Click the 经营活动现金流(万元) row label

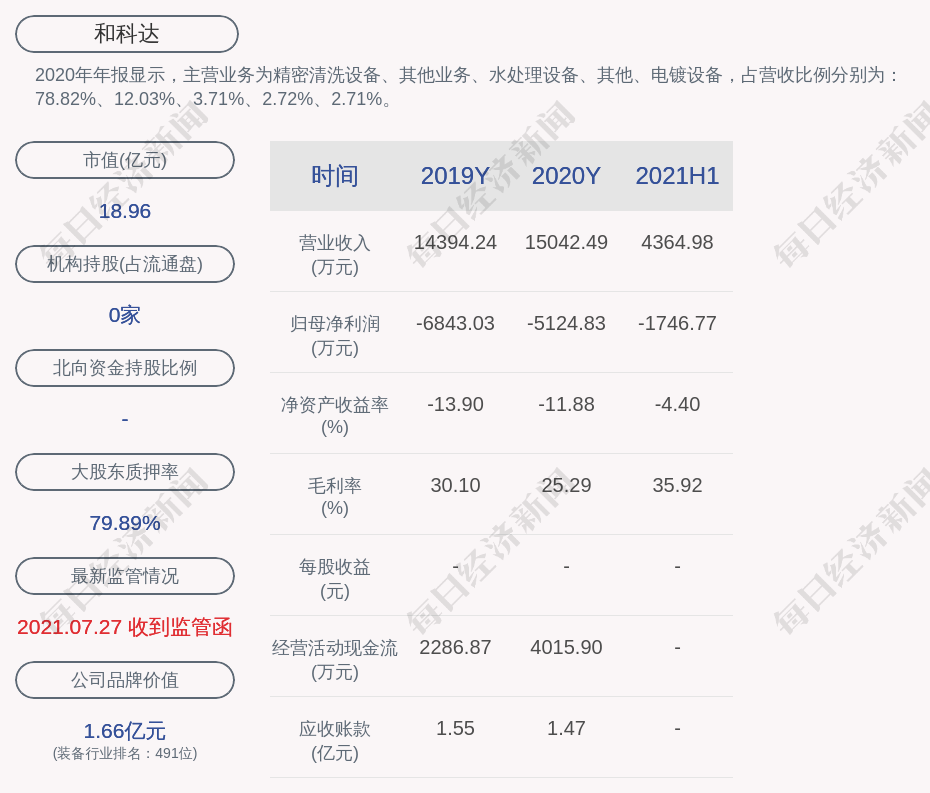pyautogui.click(x=335, y=660)
